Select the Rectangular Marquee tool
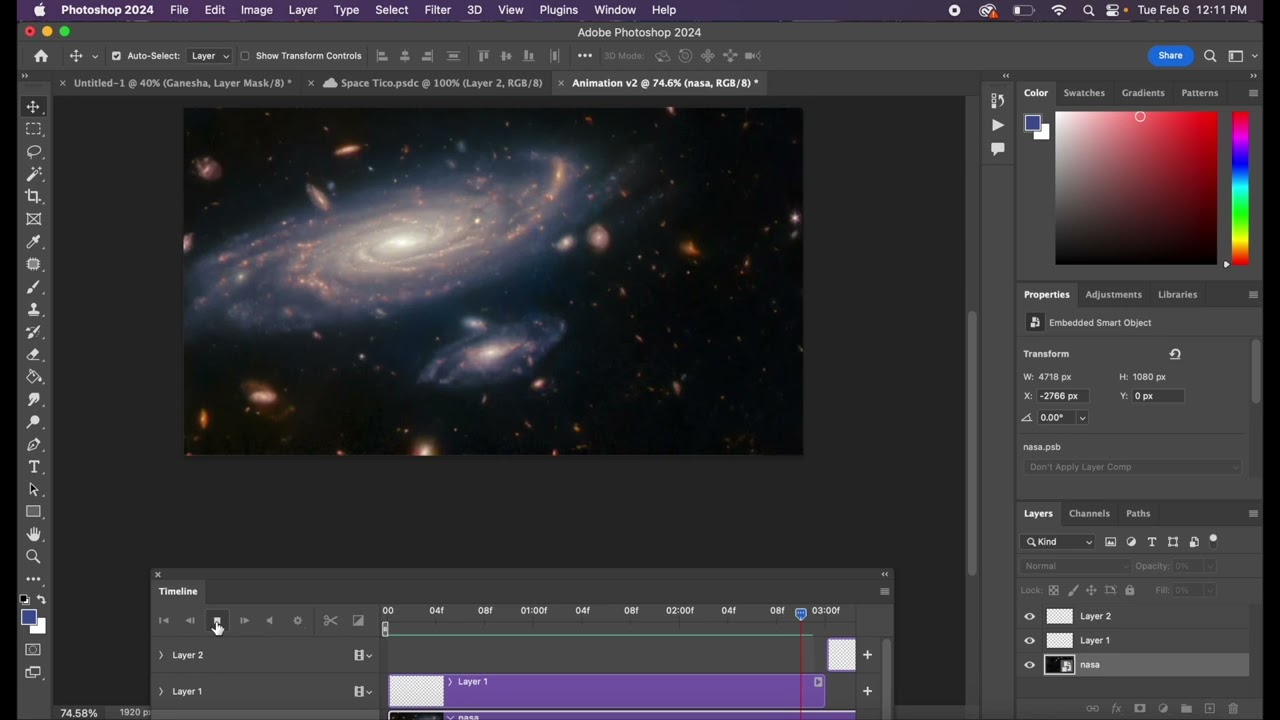 coord(33,129)
